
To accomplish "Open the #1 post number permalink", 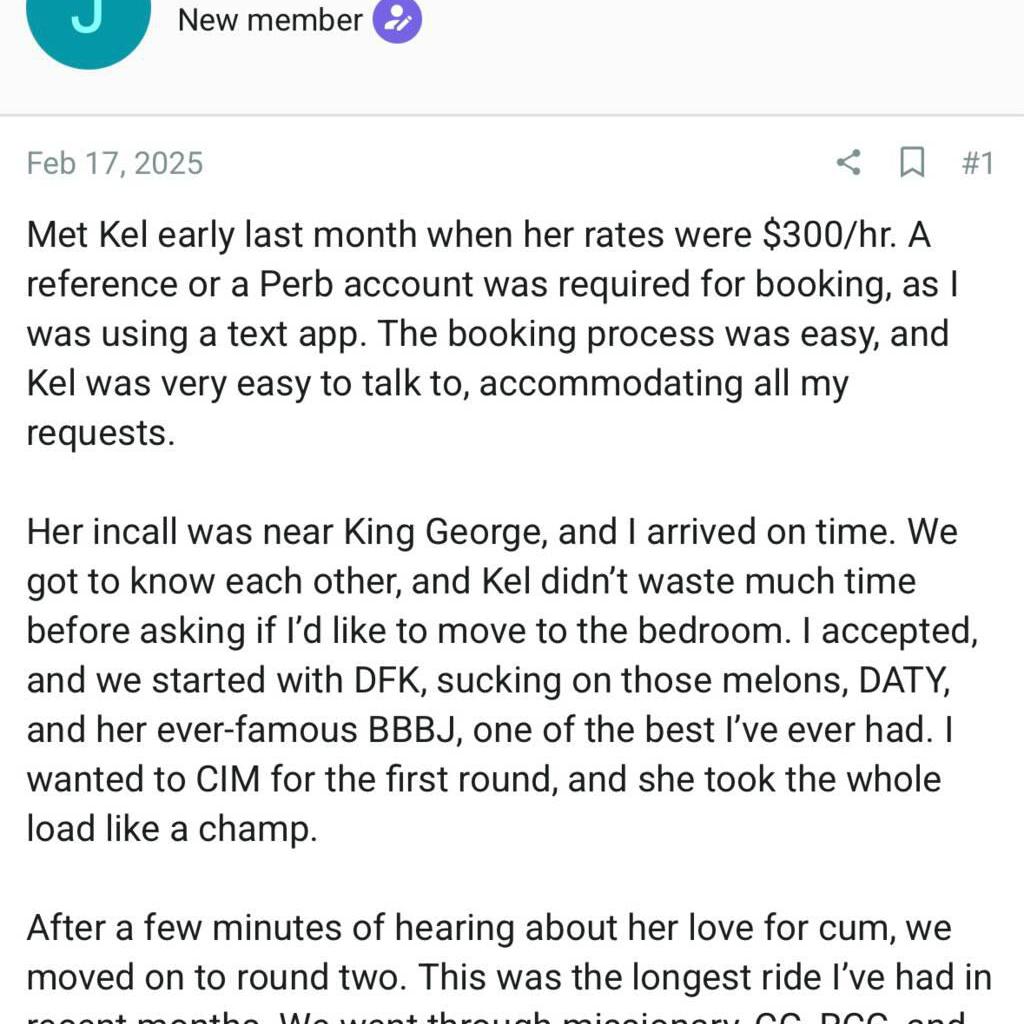I will [978, 163].
